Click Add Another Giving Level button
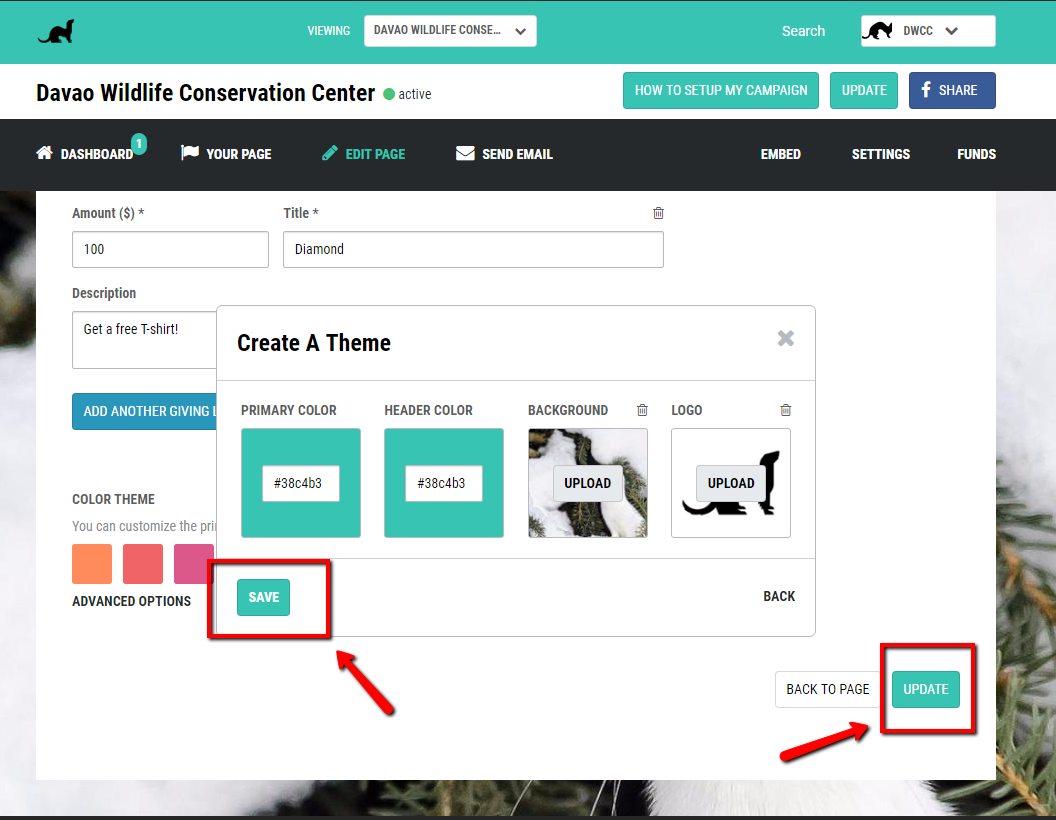1056x820 pixels. pos(145,411)
